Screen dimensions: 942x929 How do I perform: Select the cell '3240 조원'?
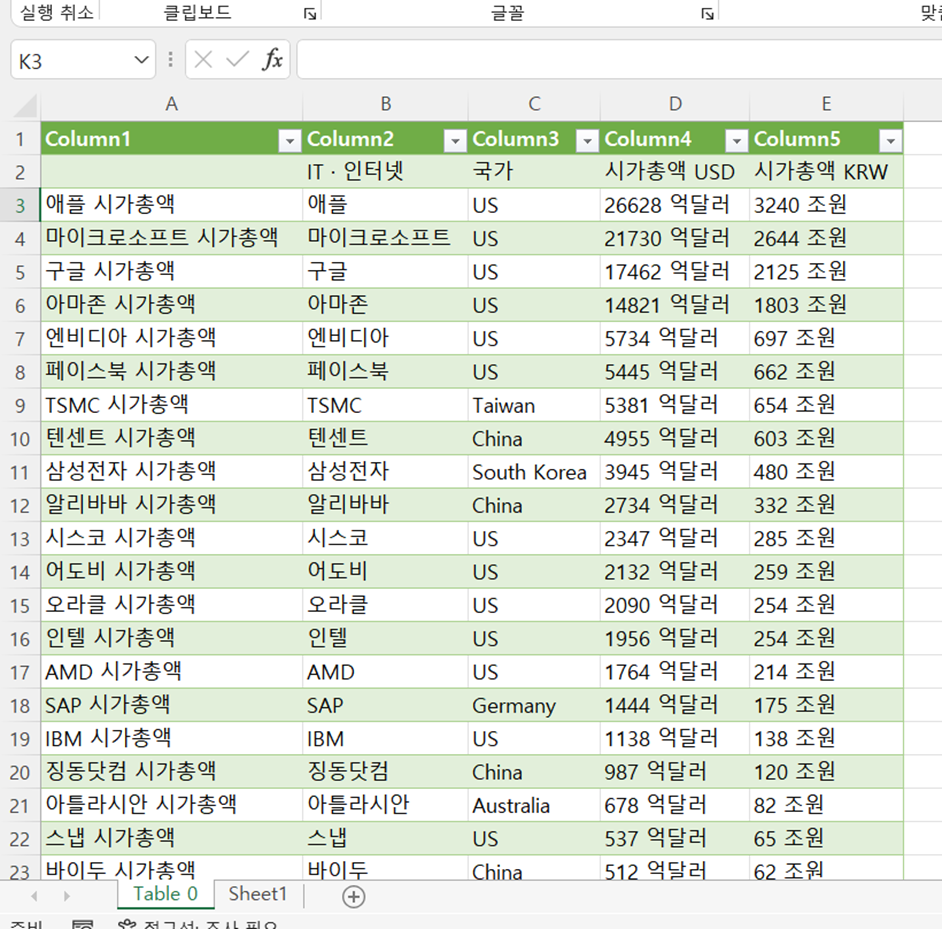827,205
